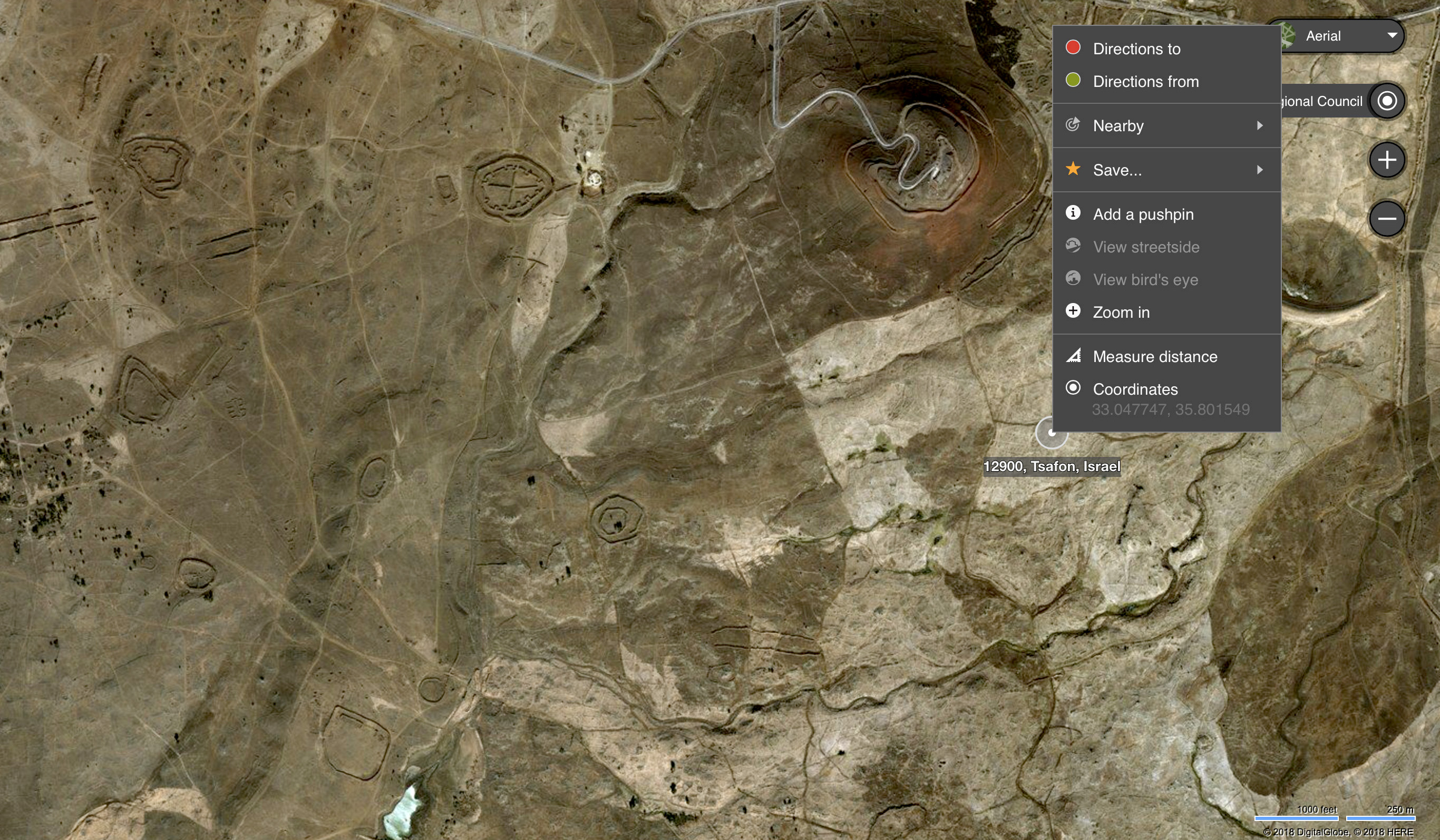Click the green Directions from dot icon
The image size is (1440, 840).
1073,80
